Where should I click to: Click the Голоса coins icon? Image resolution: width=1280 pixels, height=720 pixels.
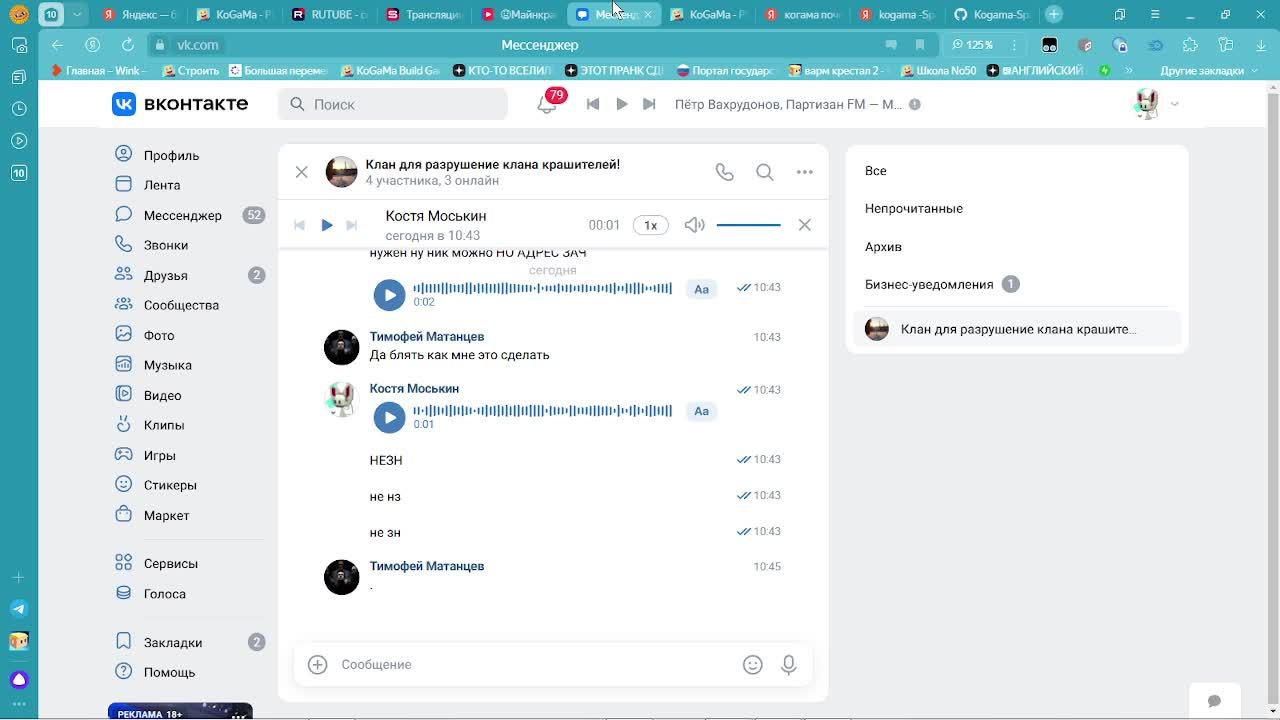click(x=124, y=593)
